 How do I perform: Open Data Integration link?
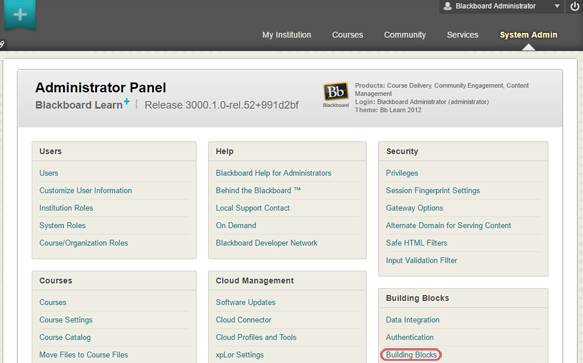[412, 320]
